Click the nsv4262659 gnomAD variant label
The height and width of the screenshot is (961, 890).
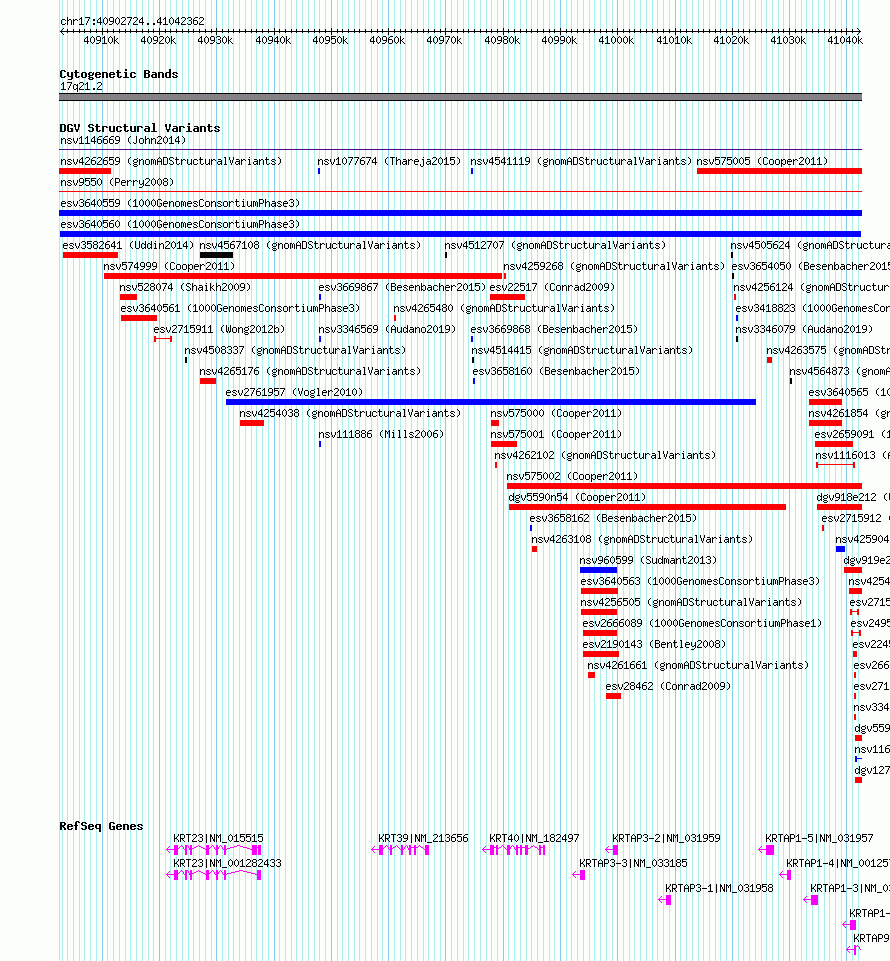pyautogui.click(x=171, y=161)
